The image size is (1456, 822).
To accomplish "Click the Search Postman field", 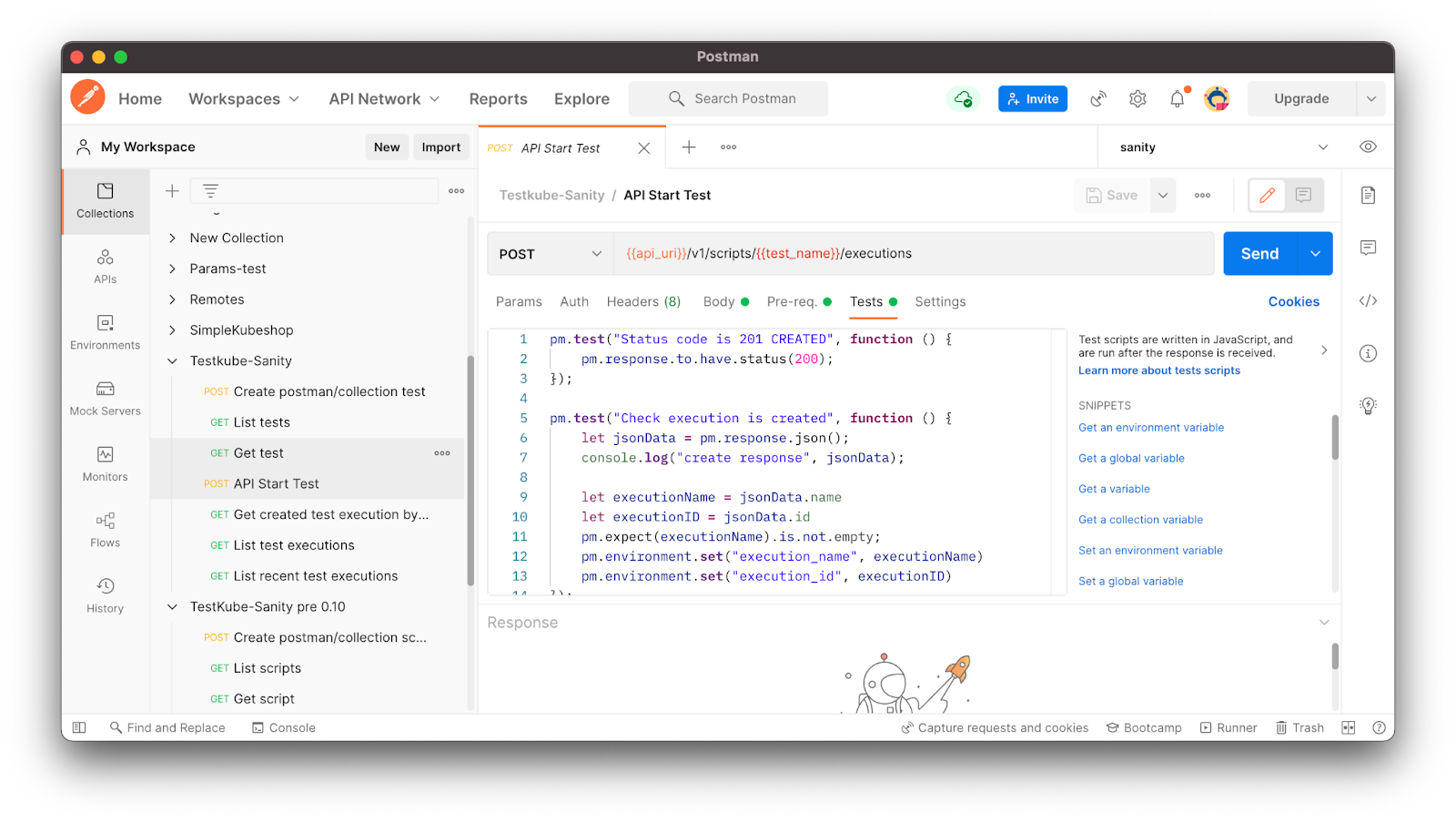I will [x=728, y=98].
